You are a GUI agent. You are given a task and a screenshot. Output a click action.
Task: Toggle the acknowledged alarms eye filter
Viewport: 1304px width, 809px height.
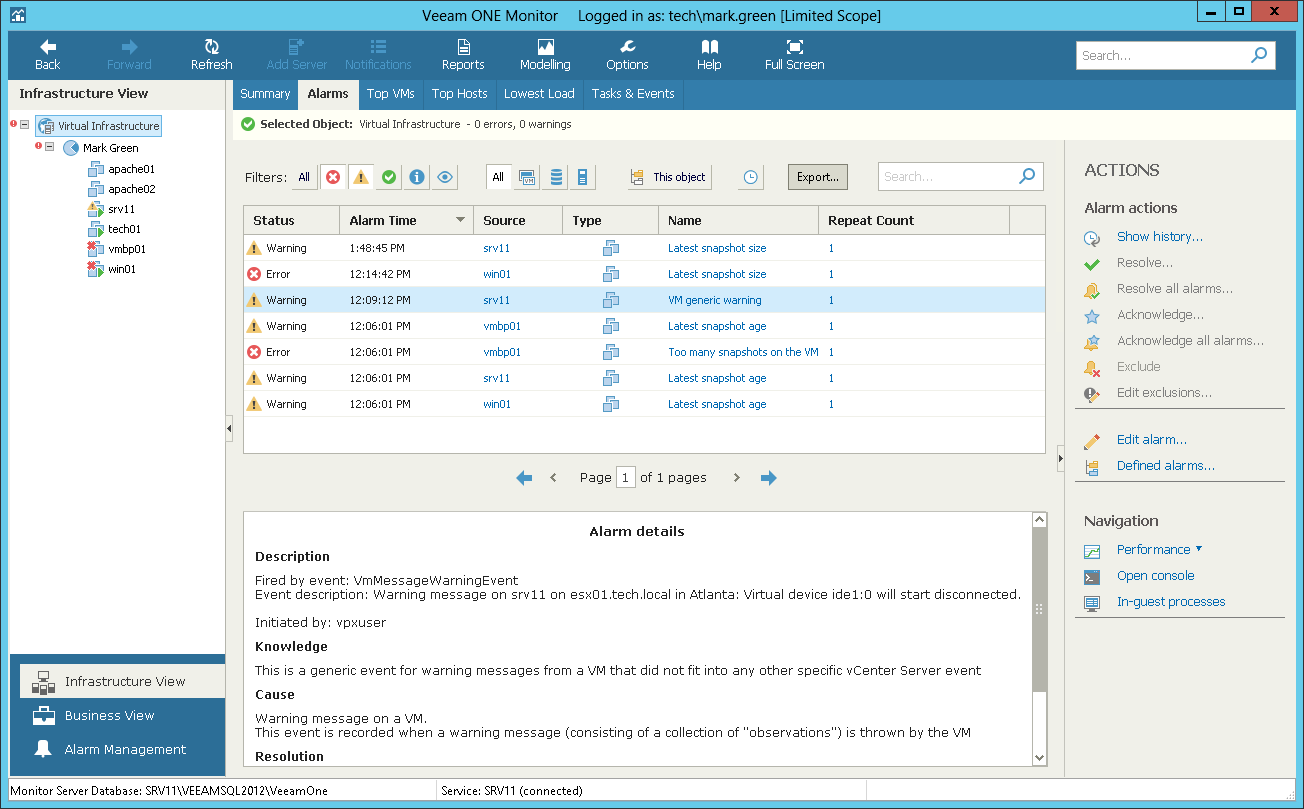click(x=445, y=177)
